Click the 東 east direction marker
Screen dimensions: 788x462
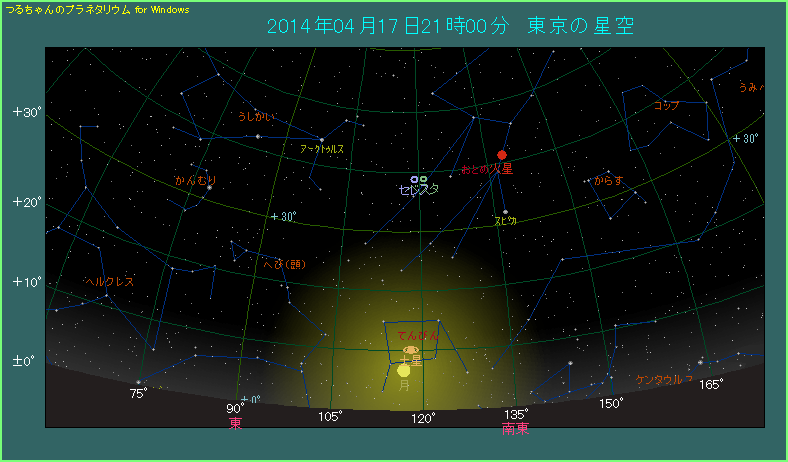pos(236,424)
